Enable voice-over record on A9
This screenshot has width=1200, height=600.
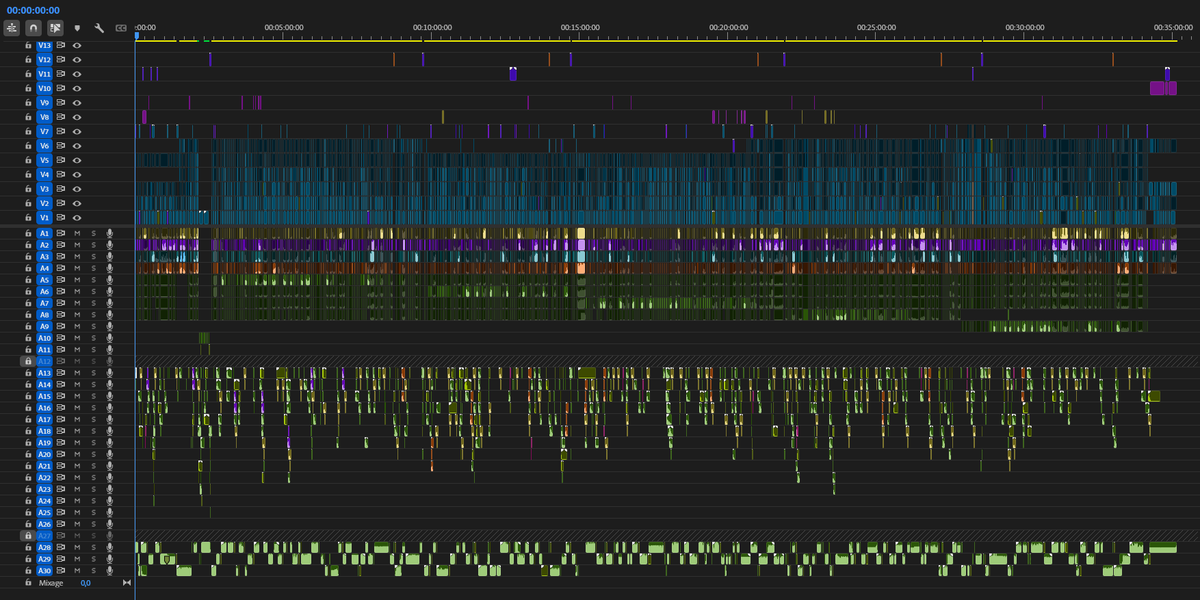point(110,326)
